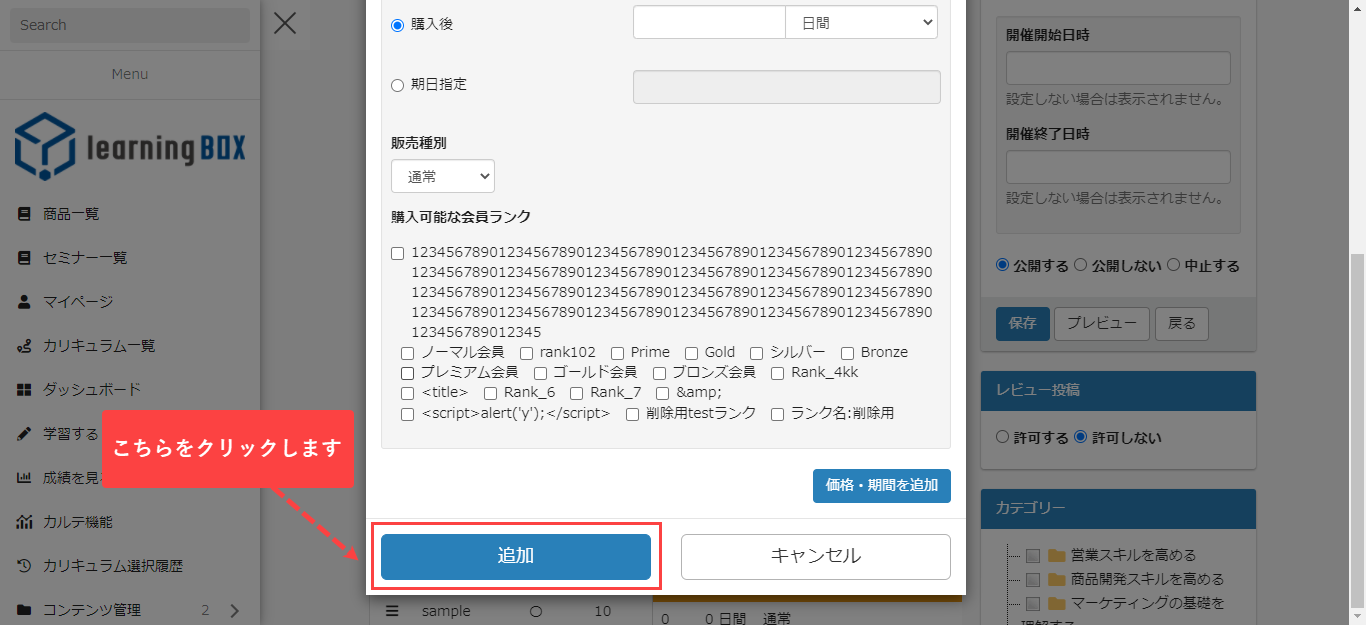Open the 日間 period unit dropdown
The image size is (1366, 625).
861,22
